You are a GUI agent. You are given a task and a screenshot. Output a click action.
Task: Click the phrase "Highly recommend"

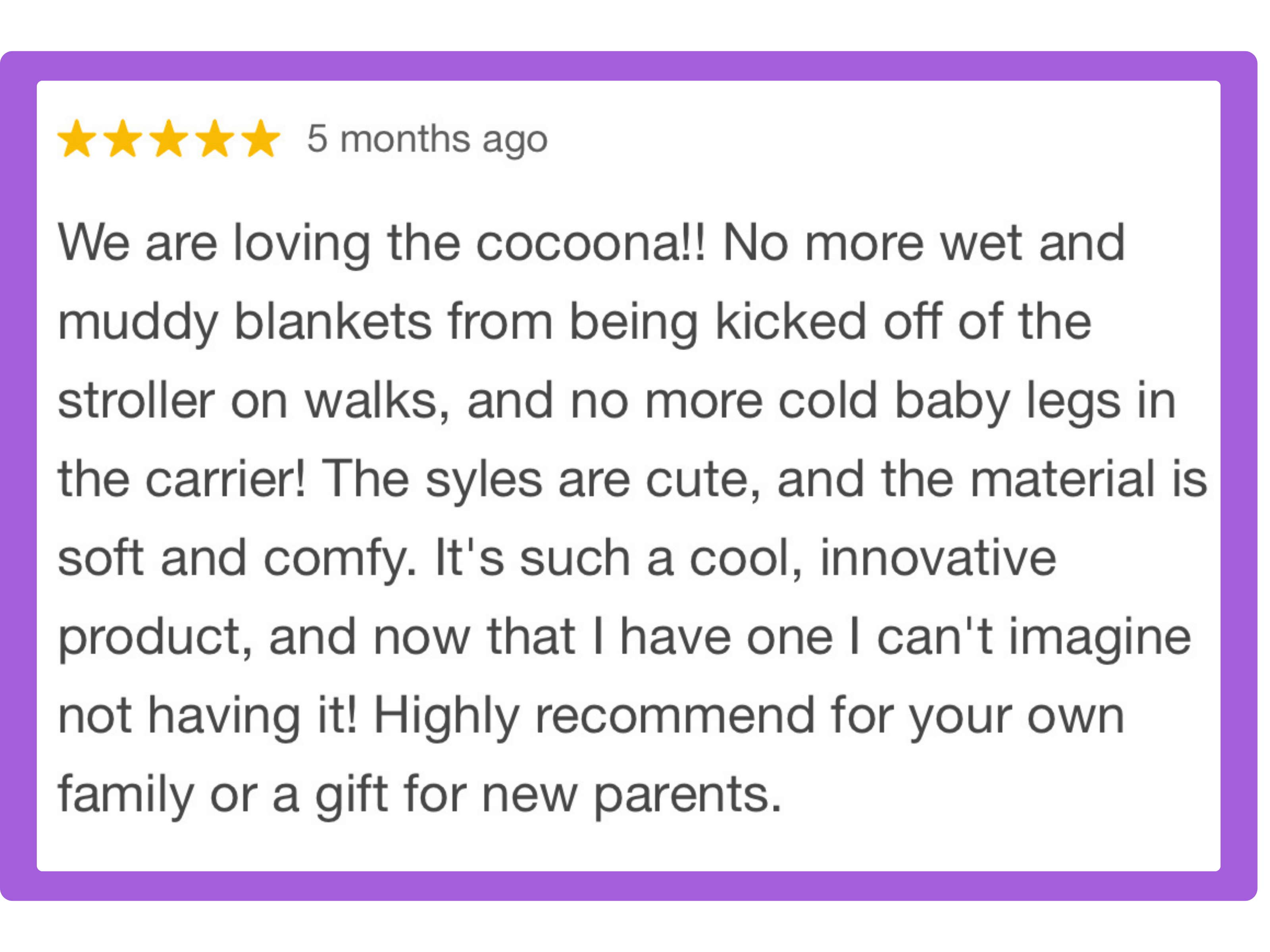tap(594, 716)
